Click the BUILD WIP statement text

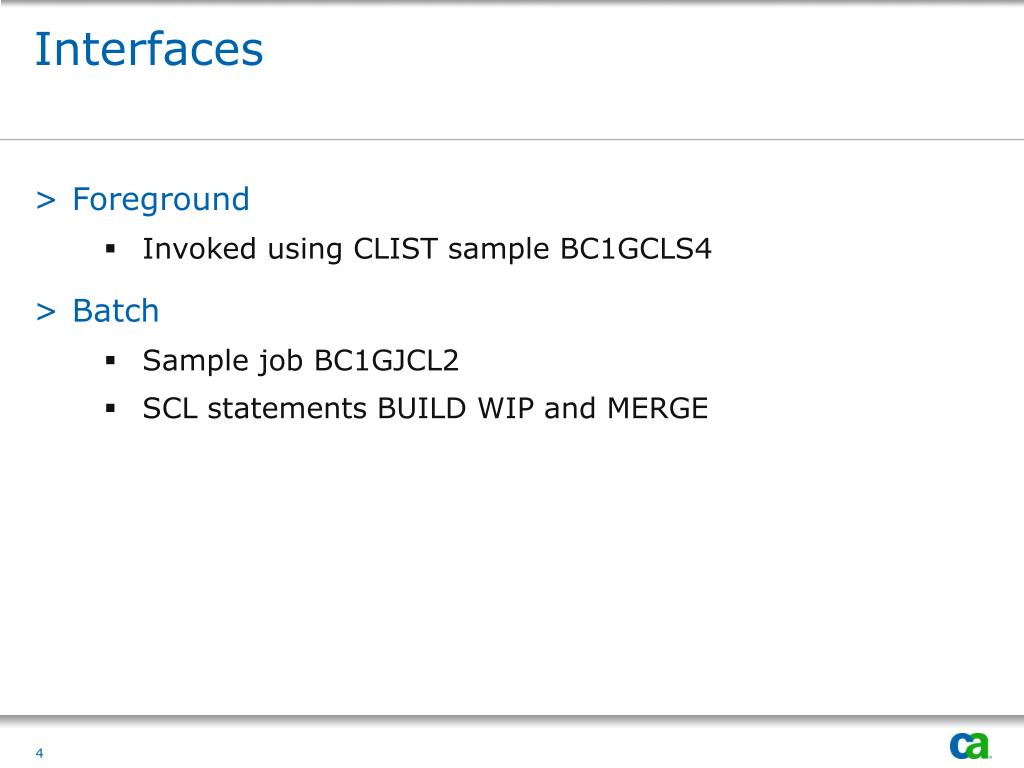tap(455, 409)
